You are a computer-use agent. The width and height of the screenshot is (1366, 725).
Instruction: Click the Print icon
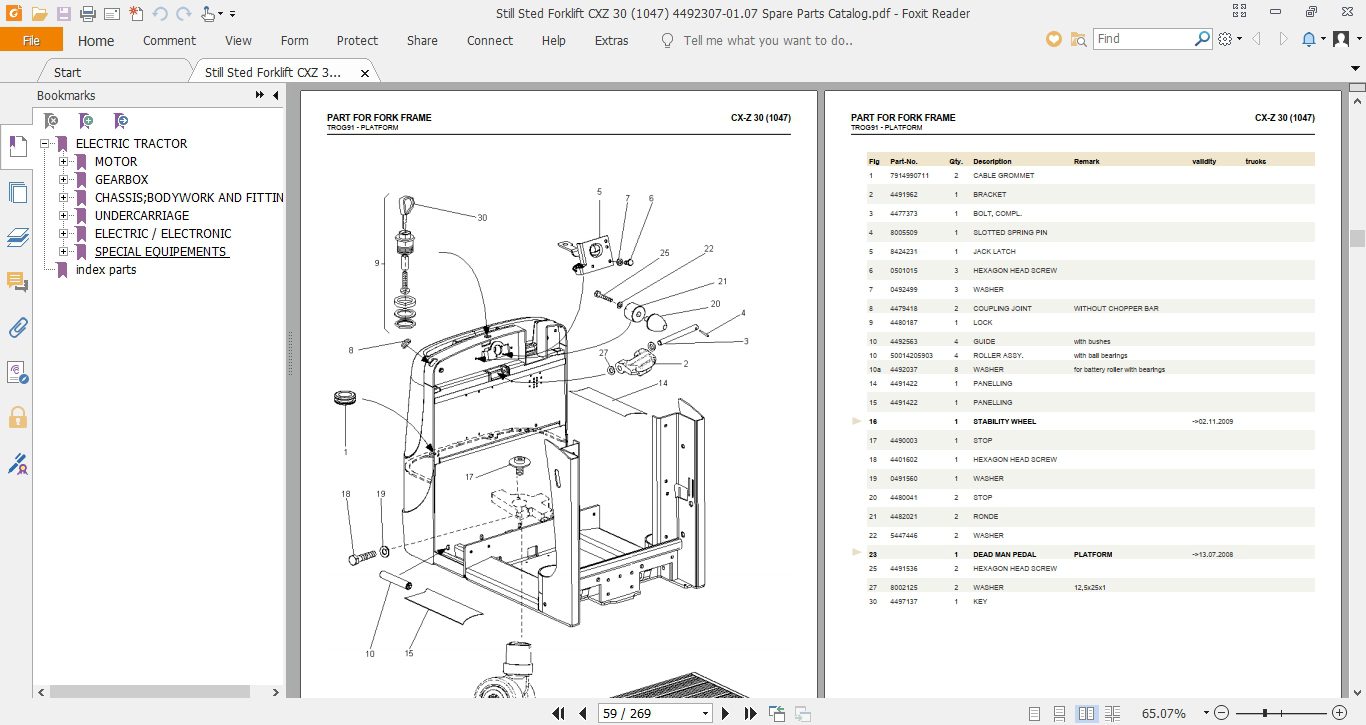87,14
